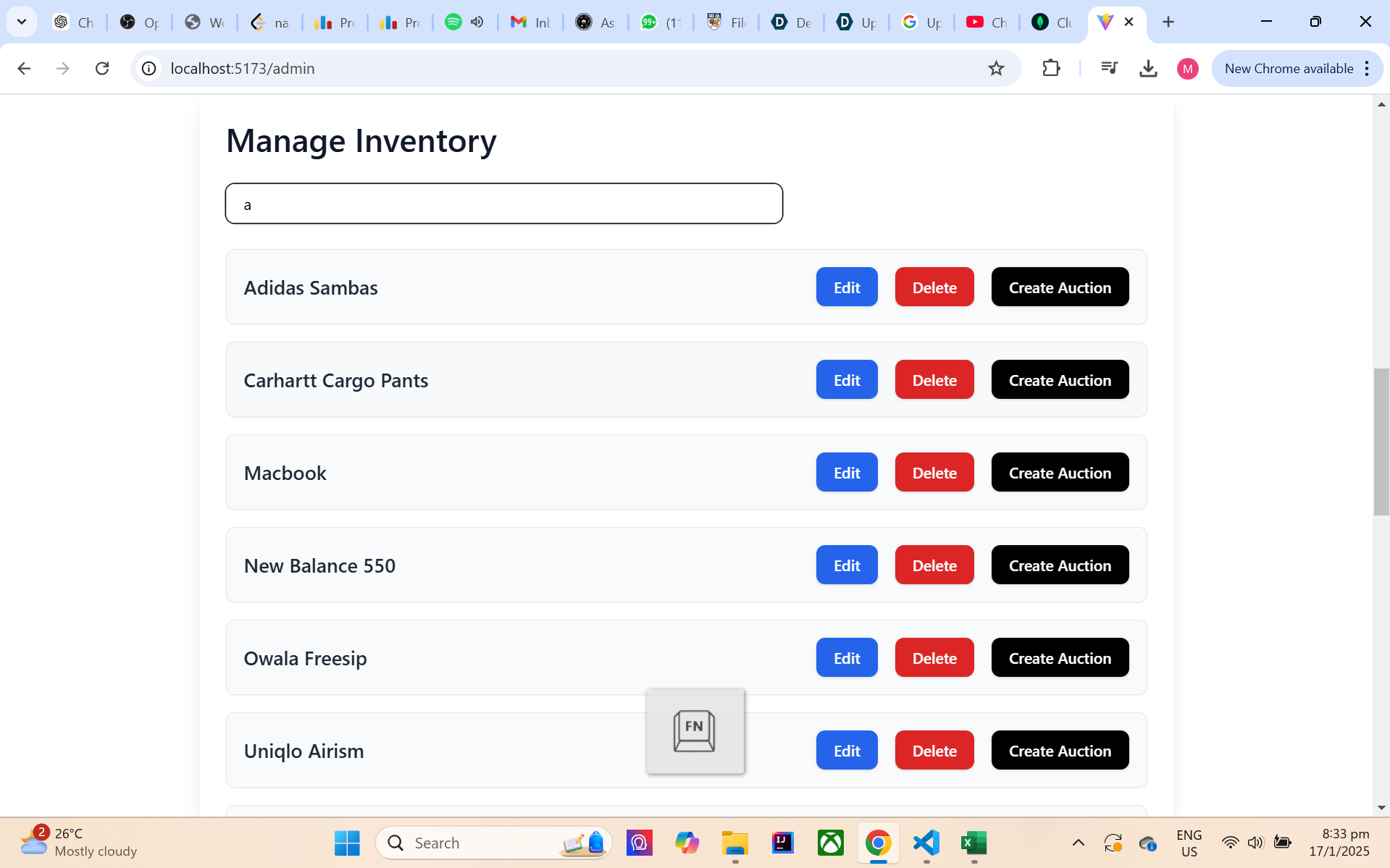View site information for localhost
The width and height of the screenshot is (1390, 868).
148,68
